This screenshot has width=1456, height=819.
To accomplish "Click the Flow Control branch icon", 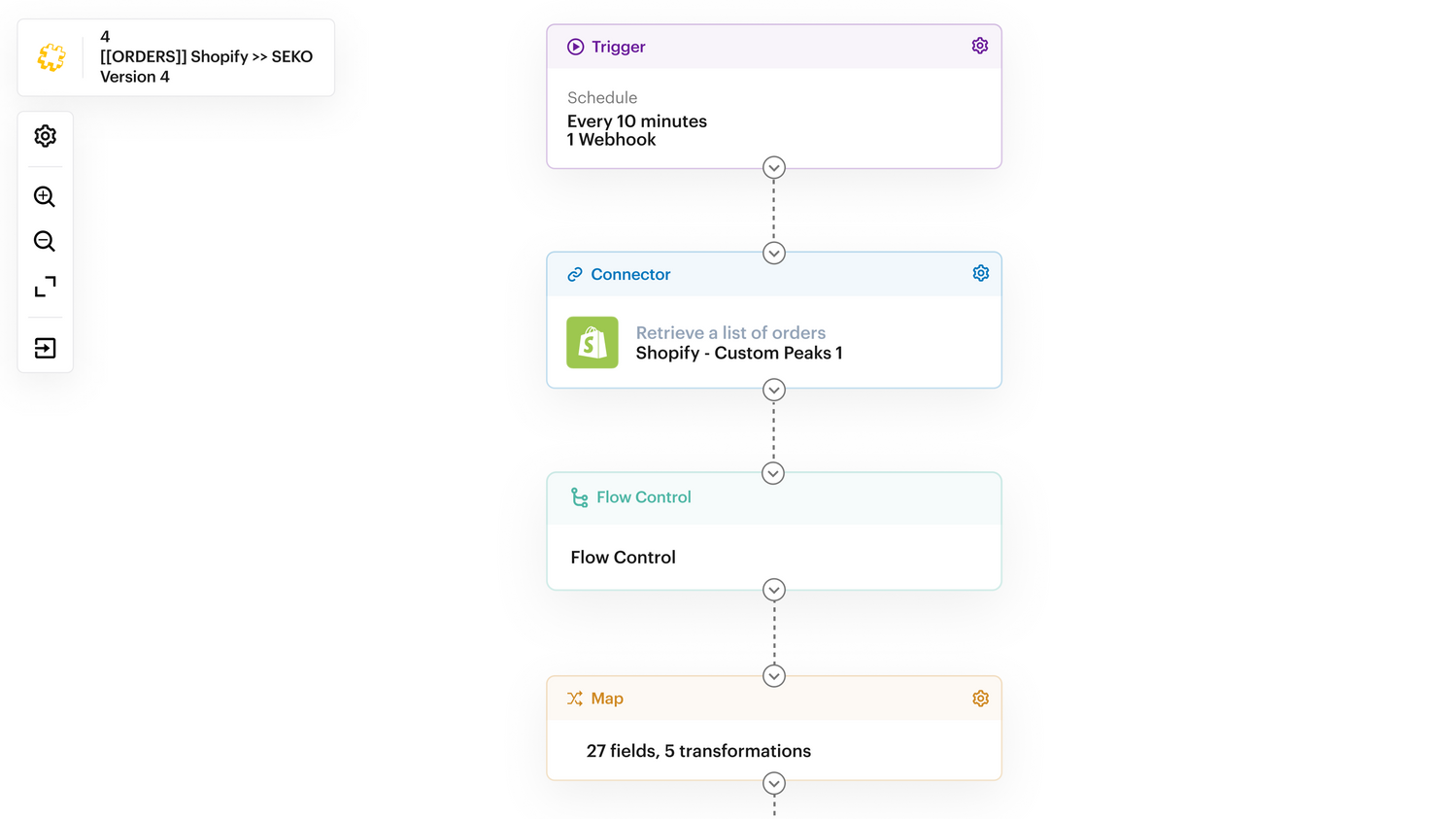I will click(580, 496).
